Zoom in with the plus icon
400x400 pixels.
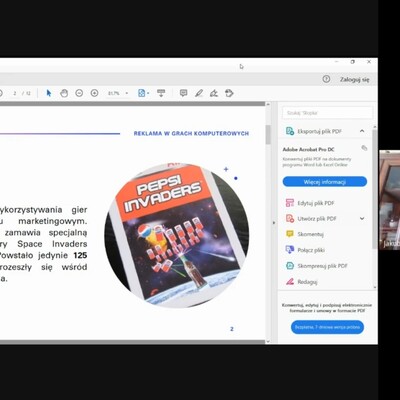click(94, 93)
